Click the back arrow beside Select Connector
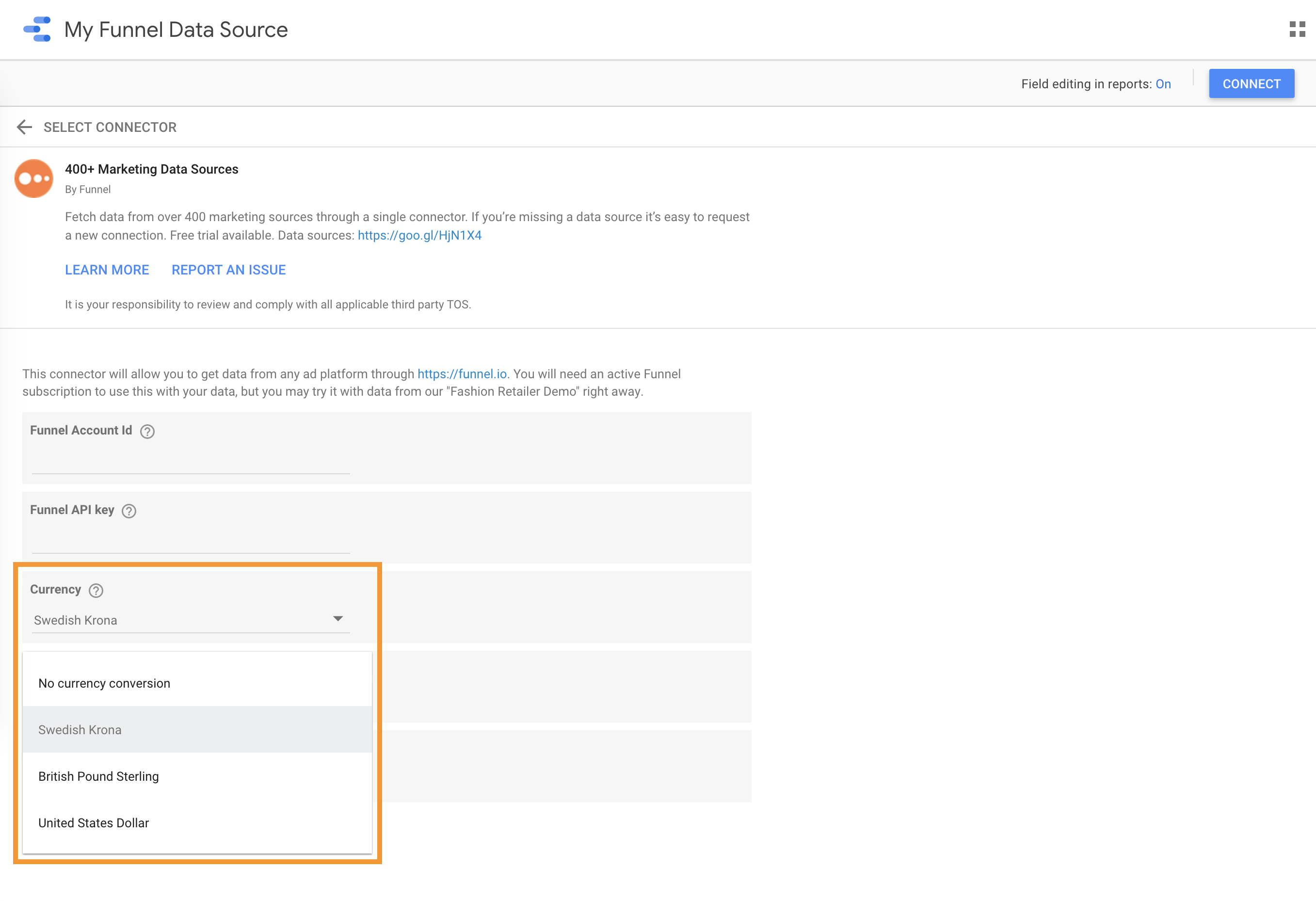The width and height of the screenshot is (1316, 901). (24, 127)
